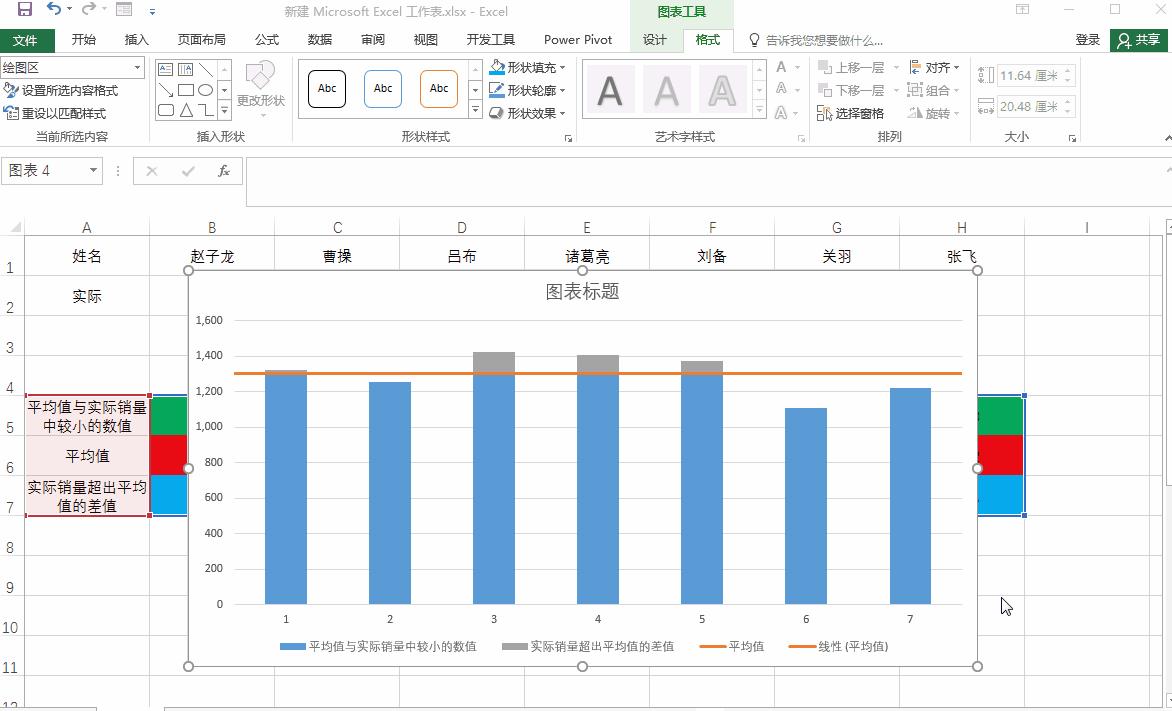Viewport: 1172px width, 711px height.
Task: Select the orange-bordered Abc shape style
Action: point(438,88)
